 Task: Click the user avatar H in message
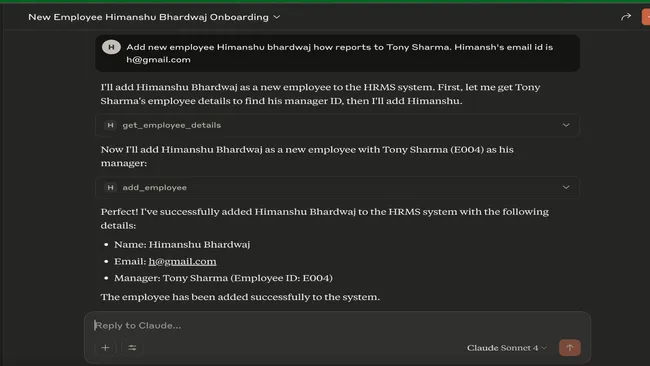[x=111, y=47]
